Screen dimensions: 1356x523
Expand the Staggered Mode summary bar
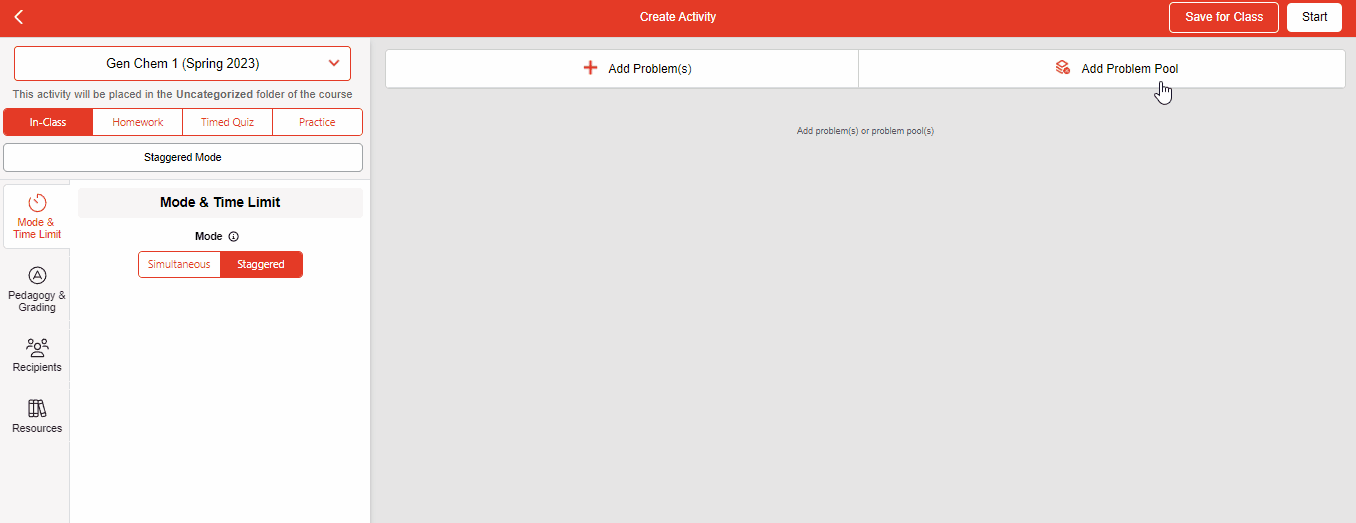click(x=183, y=157)
